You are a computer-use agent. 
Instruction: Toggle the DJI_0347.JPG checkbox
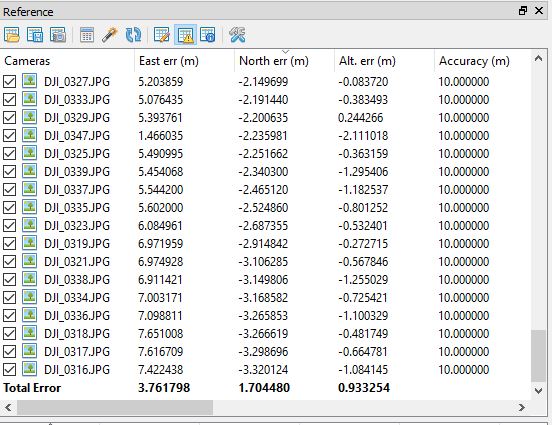click(10, 135)
